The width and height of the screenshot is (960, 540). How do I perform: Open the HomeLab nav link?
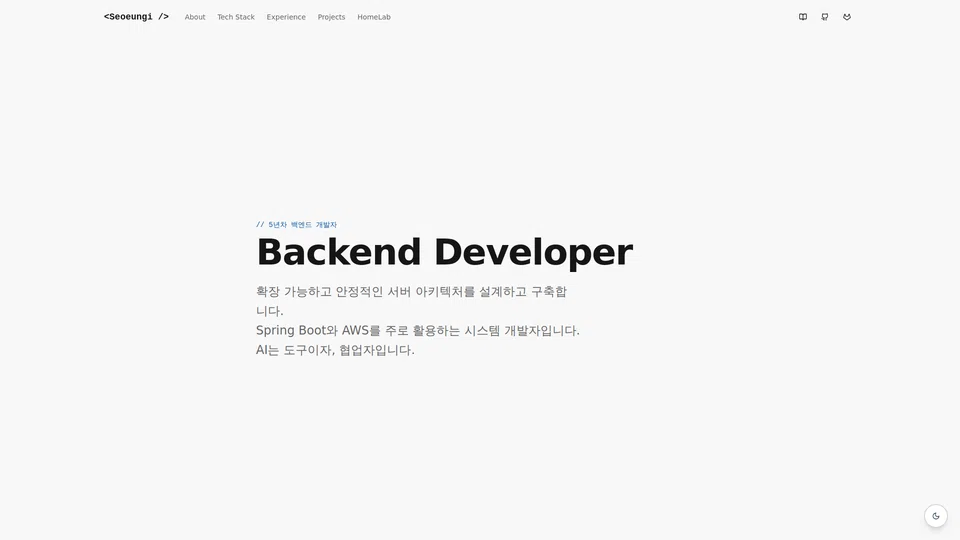click(373, 17)
